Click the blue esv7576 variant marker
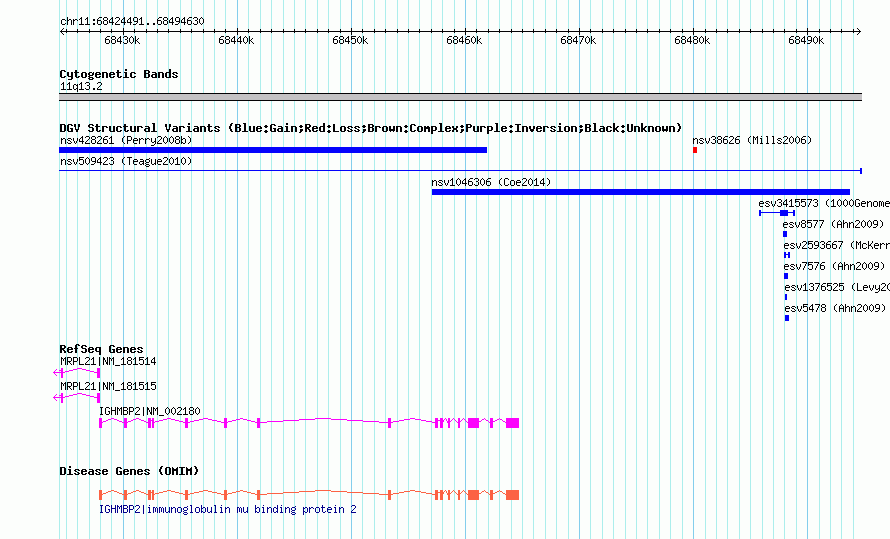 click(786, 276)
